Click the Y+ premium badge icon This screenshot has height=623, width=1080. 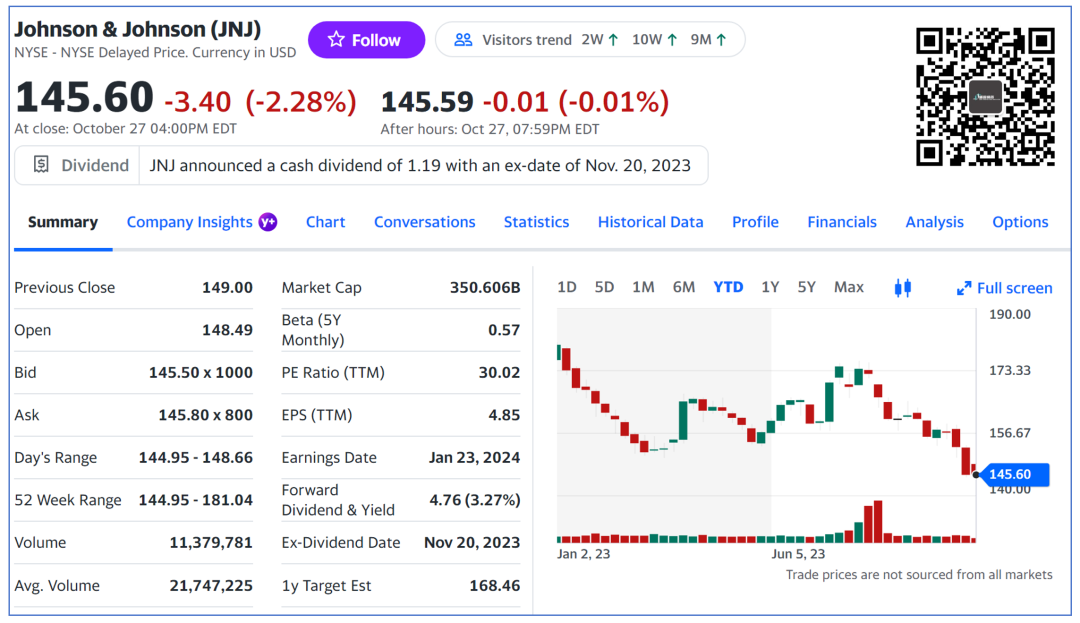tap(267, 222)
